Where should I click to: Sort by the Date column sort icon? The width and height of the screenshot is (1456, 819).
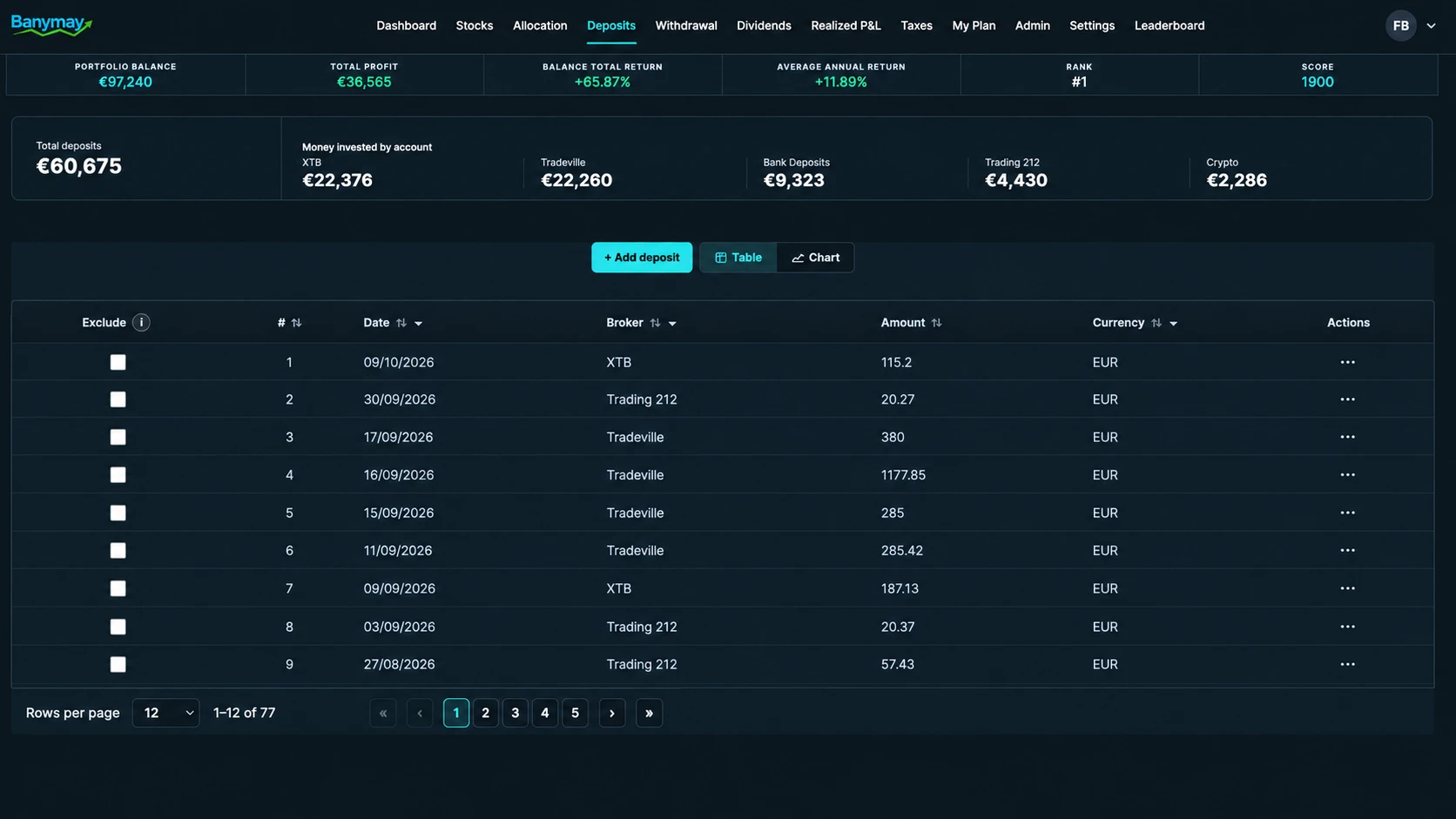coord(401,323)
